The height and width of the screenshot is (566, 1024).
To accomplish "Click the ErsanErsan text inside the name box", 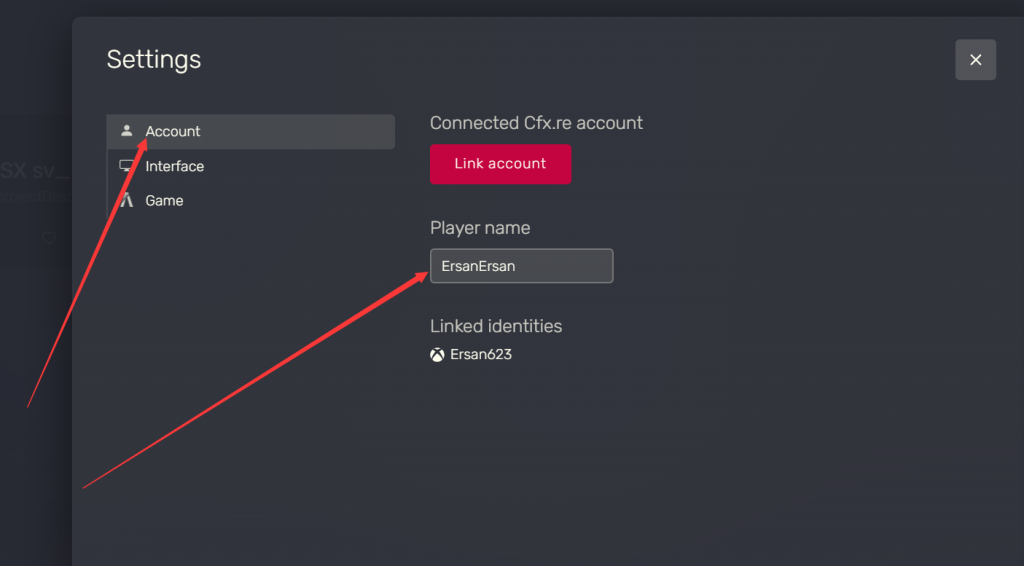I will point(478,266).
